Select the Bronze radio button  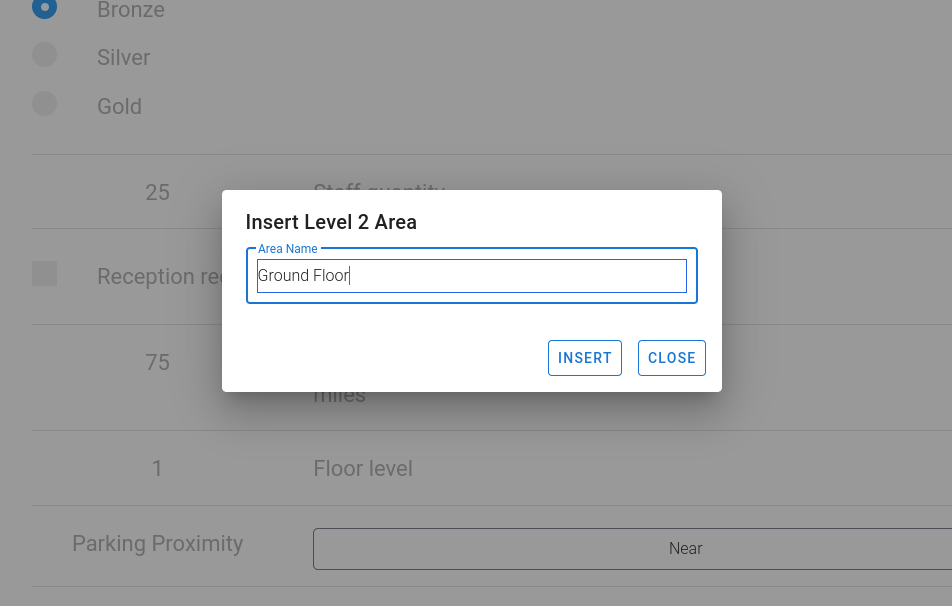(x=44, y=7)
